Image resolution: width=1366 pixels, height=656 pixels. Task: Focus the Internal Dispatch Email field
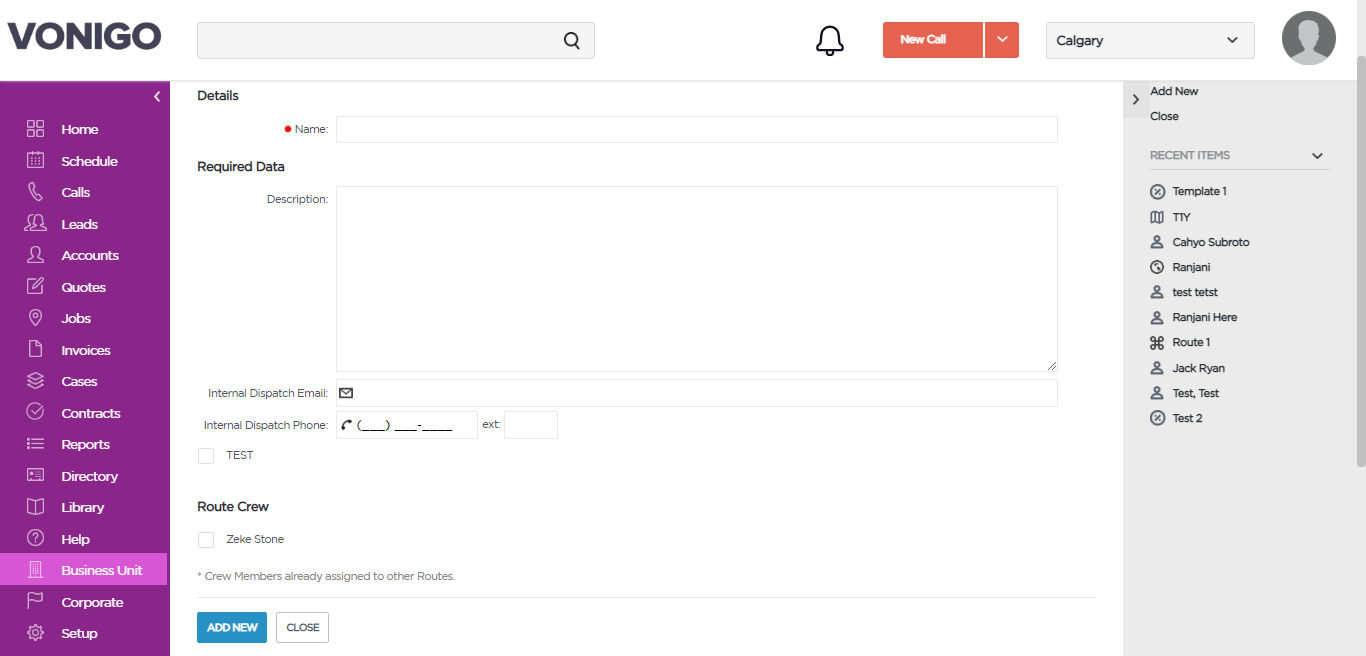pos(696,393)
